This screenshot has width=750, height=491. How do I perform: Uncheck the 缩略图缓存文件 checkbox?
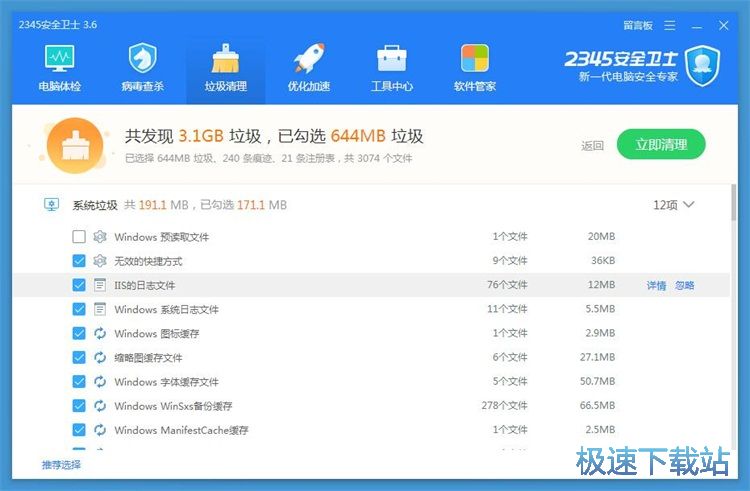(x=79, y=357)
